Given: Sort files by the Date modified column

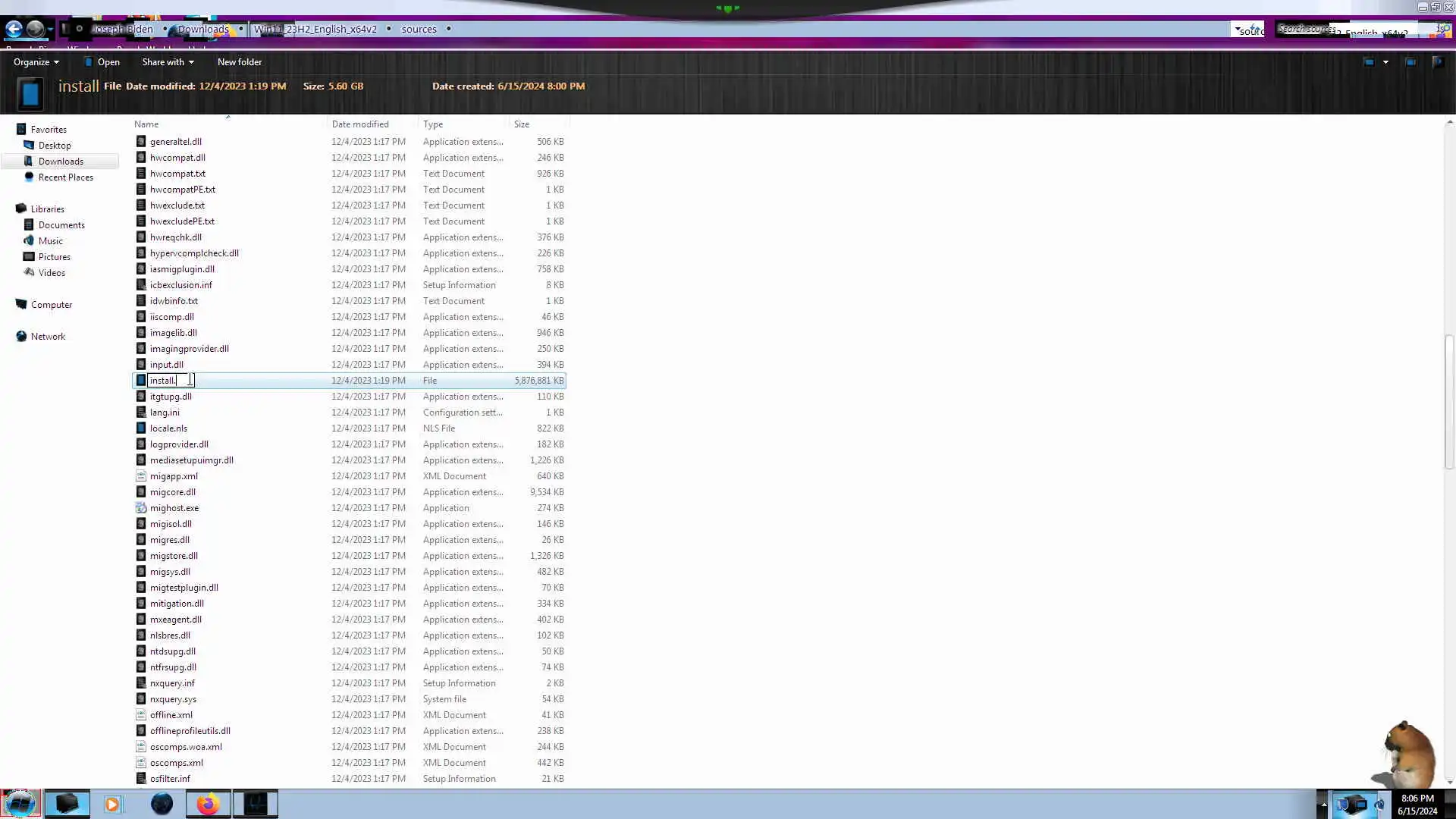Looking at the screenshot, I should click(x=360, y=124).
